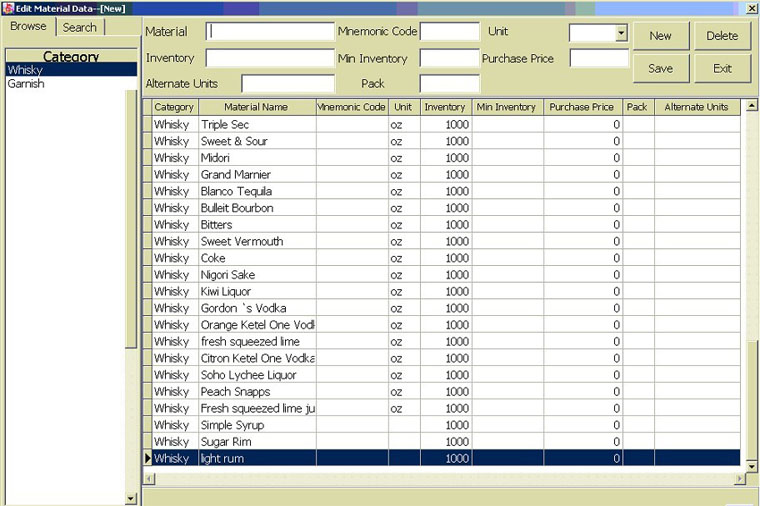This screenshot has height=506, width=760.
Task: Click the Purchase Price column header
Action: tap(582, 107)
